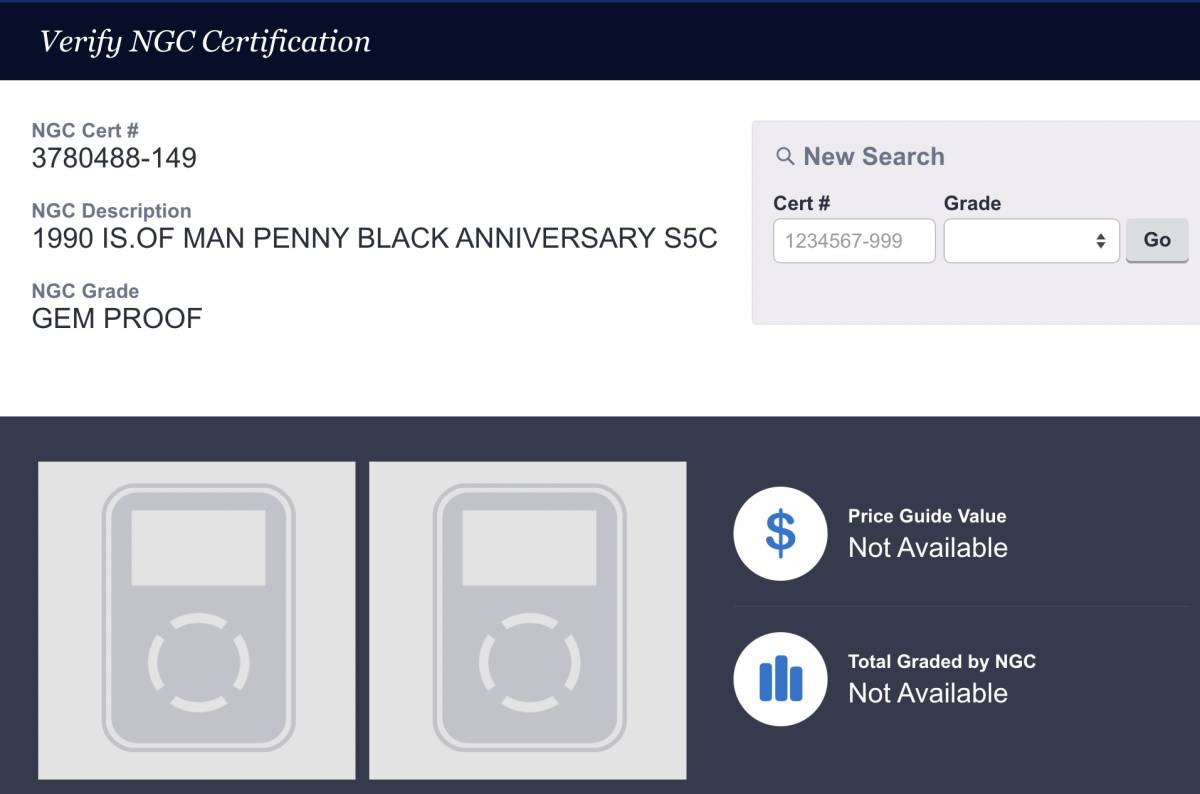Click the dollar sign Price Guide icon
Viewport: 1200px width, 794px height.
780,533
